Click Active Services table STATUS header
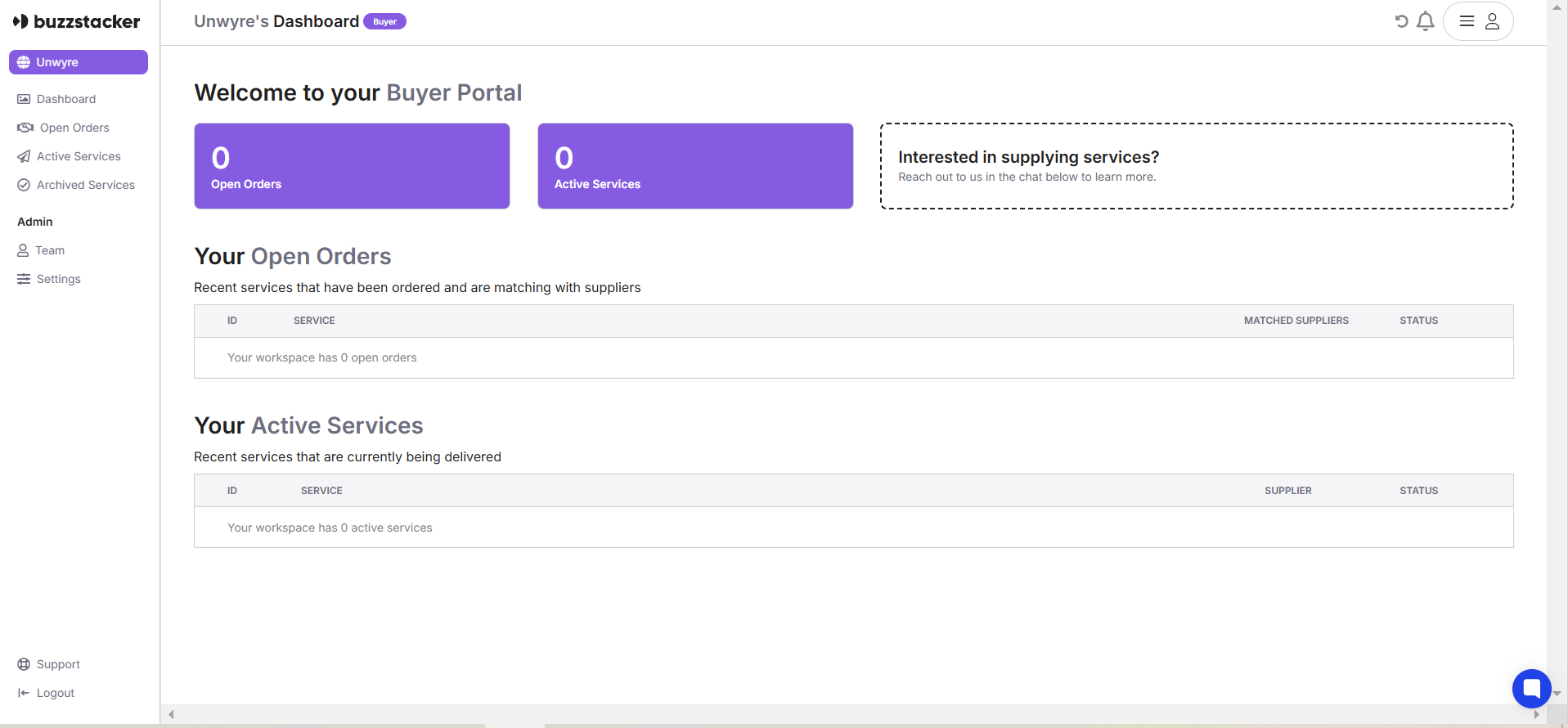 (1418, 491)
